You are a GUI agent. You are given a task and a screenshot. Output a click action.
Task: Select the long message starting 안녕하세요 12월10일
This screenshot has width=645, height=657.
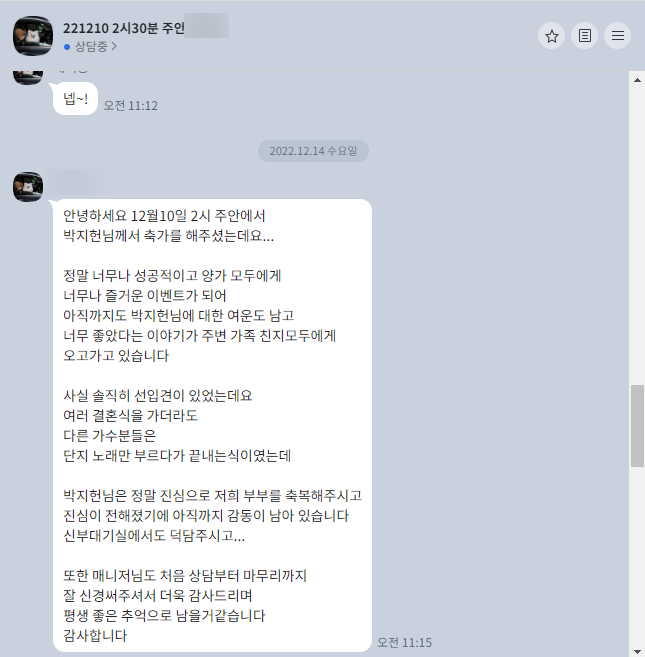click(212, 425)
